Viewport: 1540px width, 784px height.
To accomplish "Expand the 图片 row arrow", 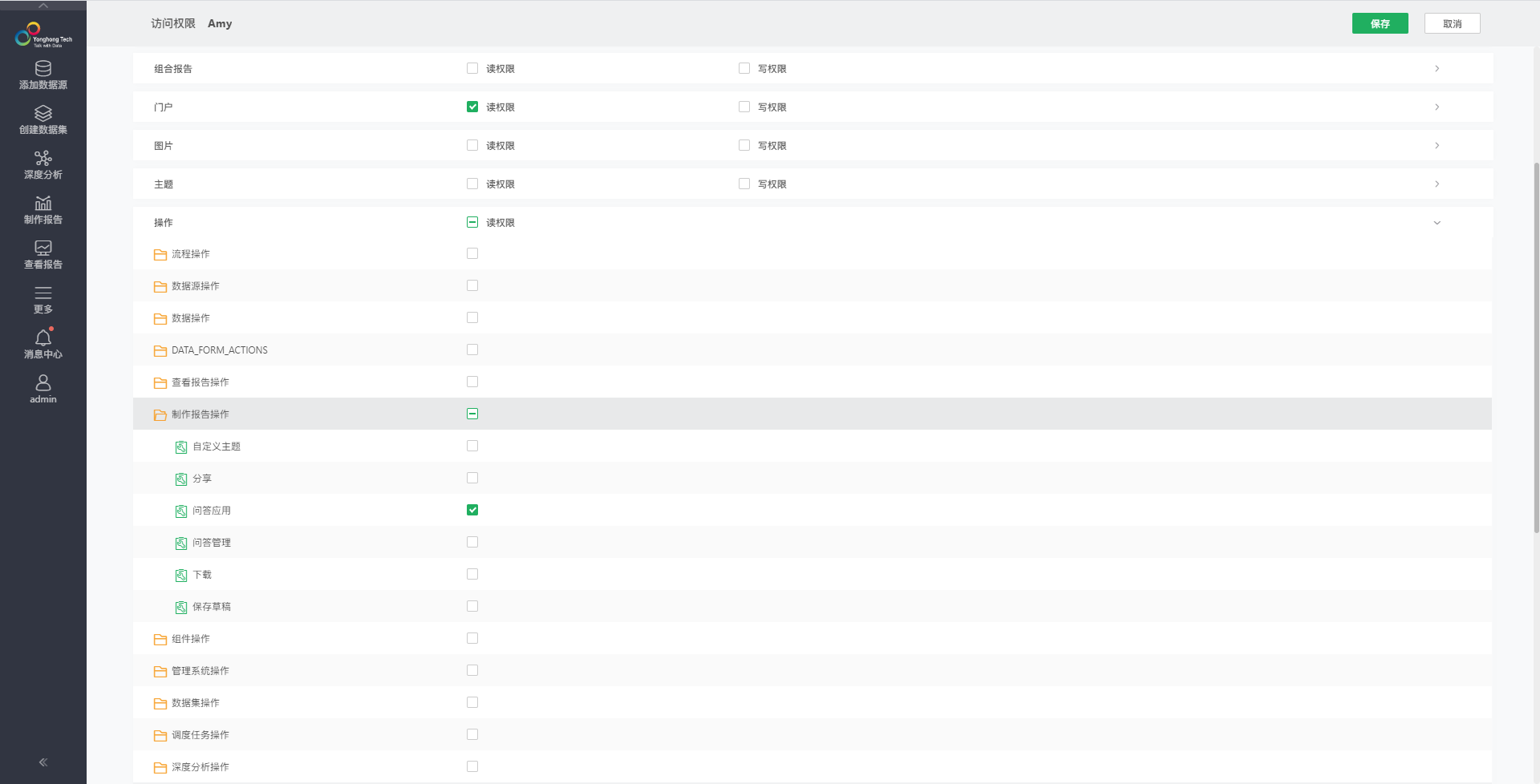I will [x=1437, y=145].
